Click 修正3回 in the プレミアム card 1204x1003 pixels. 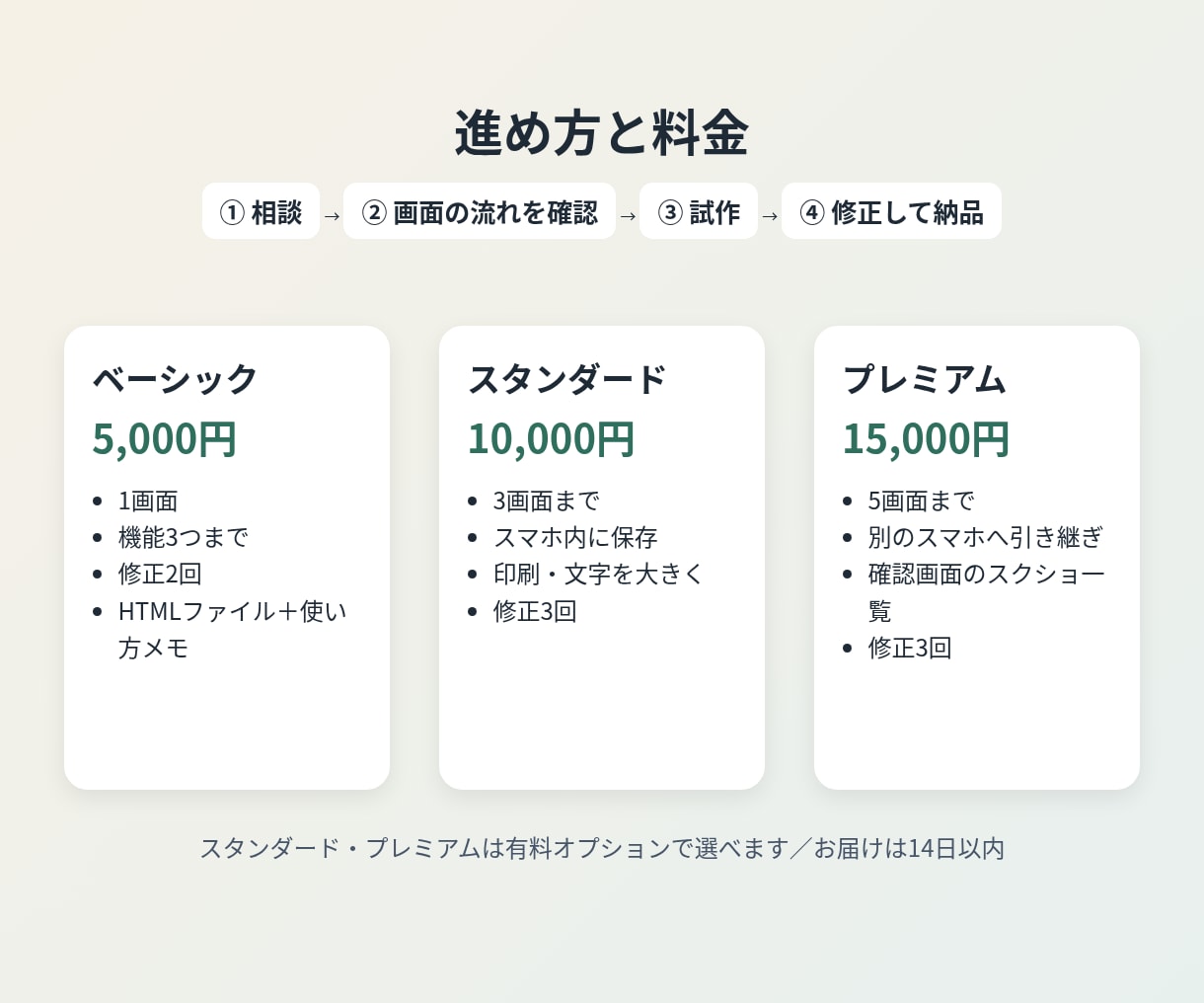910,649
